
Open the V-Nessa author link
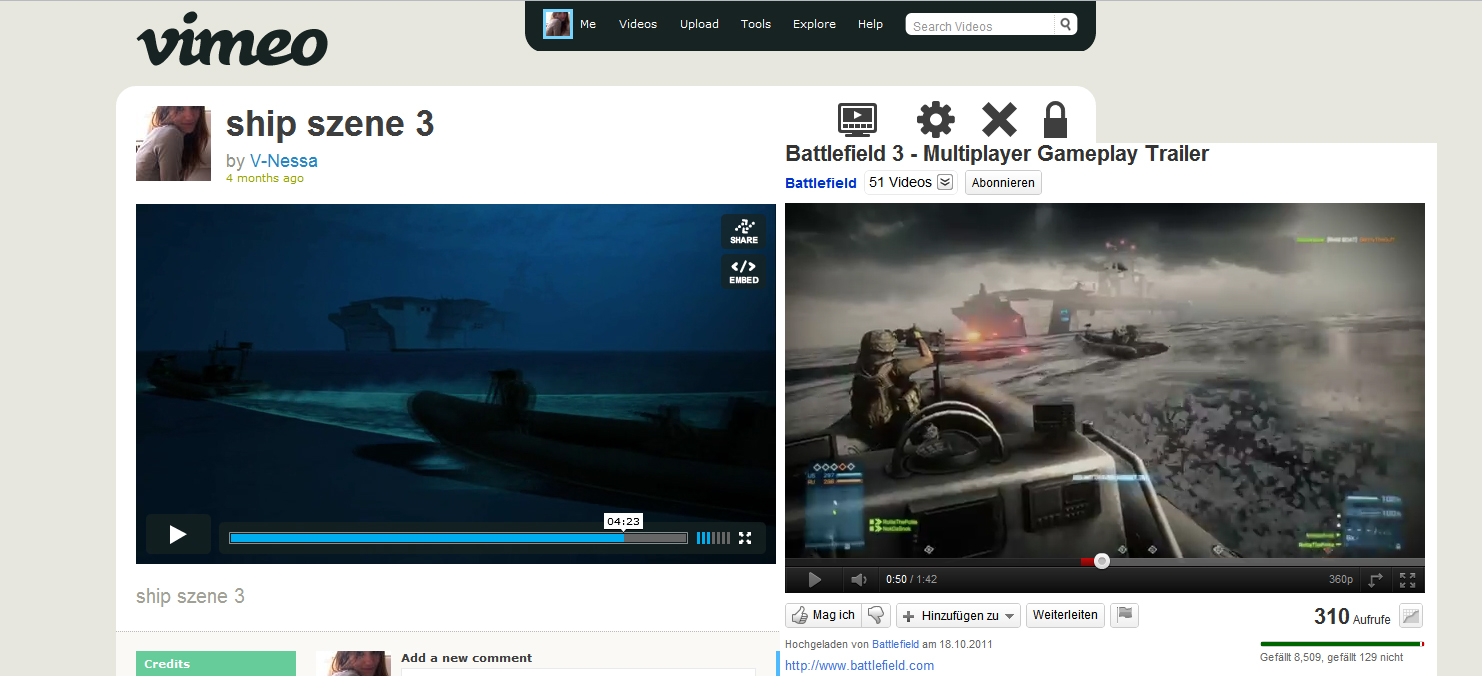pos(284,160)
